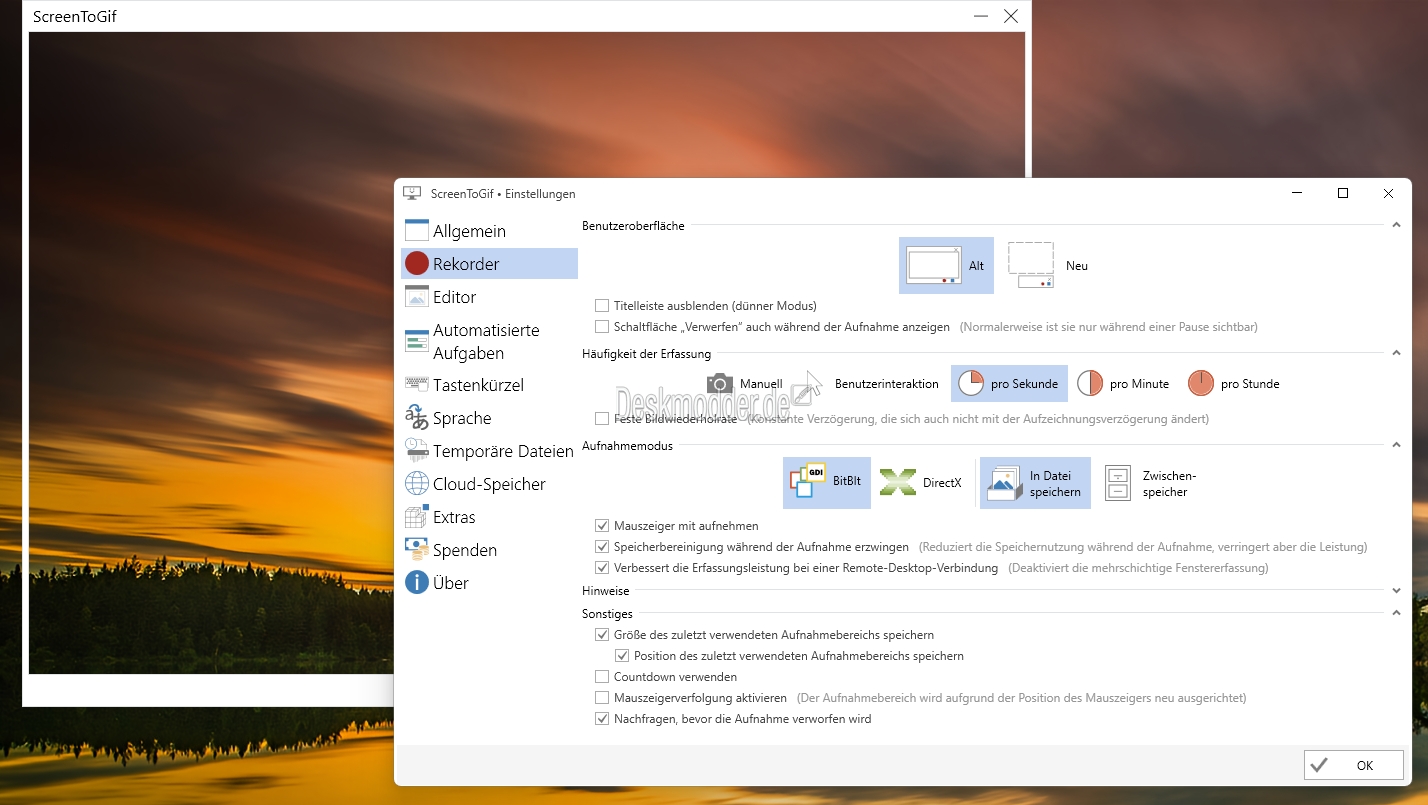Viewport: 1428px width, 805px height.
Task: Click the BitBlt GDI icon
Action: click(806, 482)
